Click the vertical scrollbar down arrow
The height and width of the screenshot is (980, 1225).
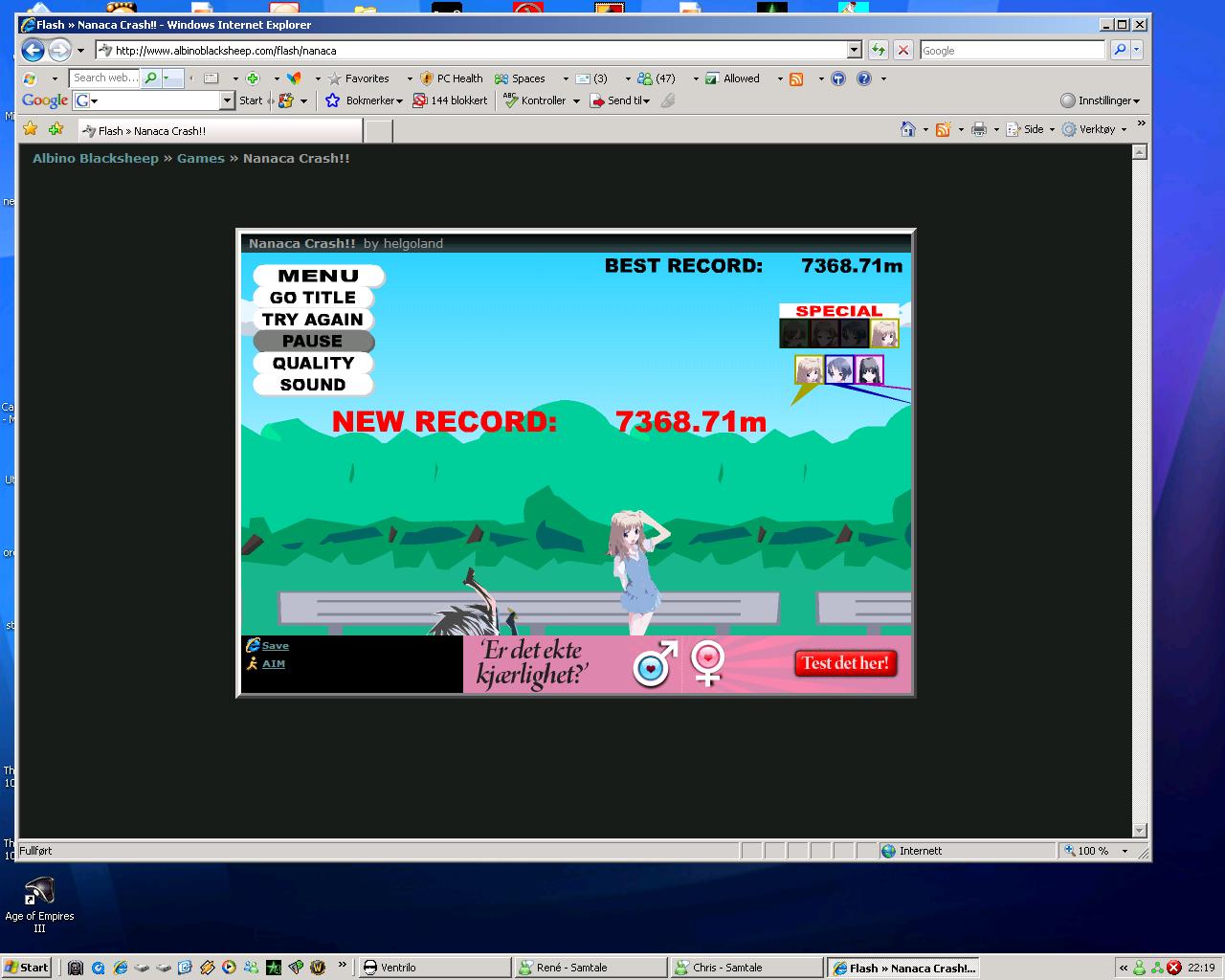point(1139,830)
